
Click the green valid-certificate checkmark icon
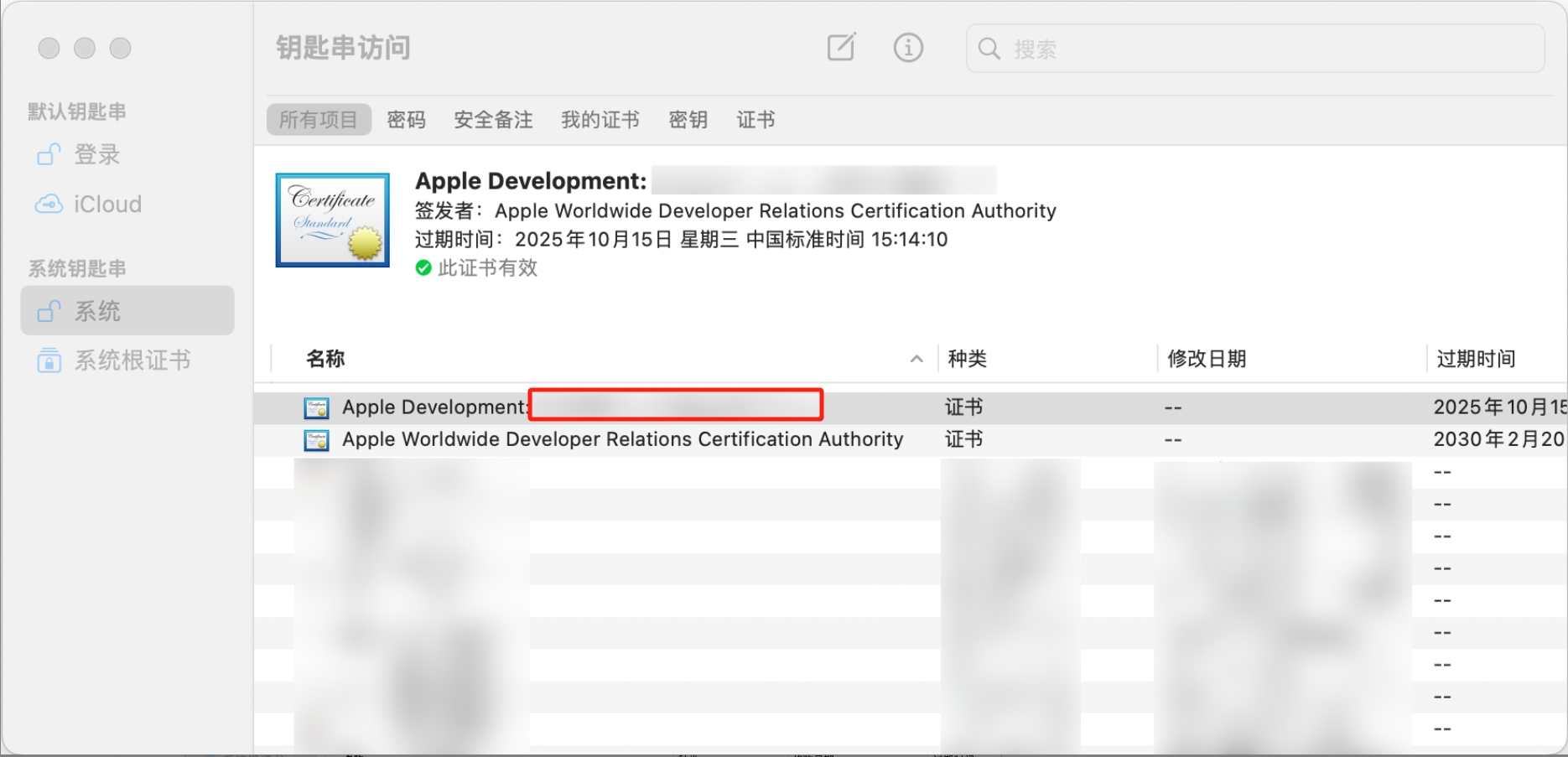click(x=423, y=267)
